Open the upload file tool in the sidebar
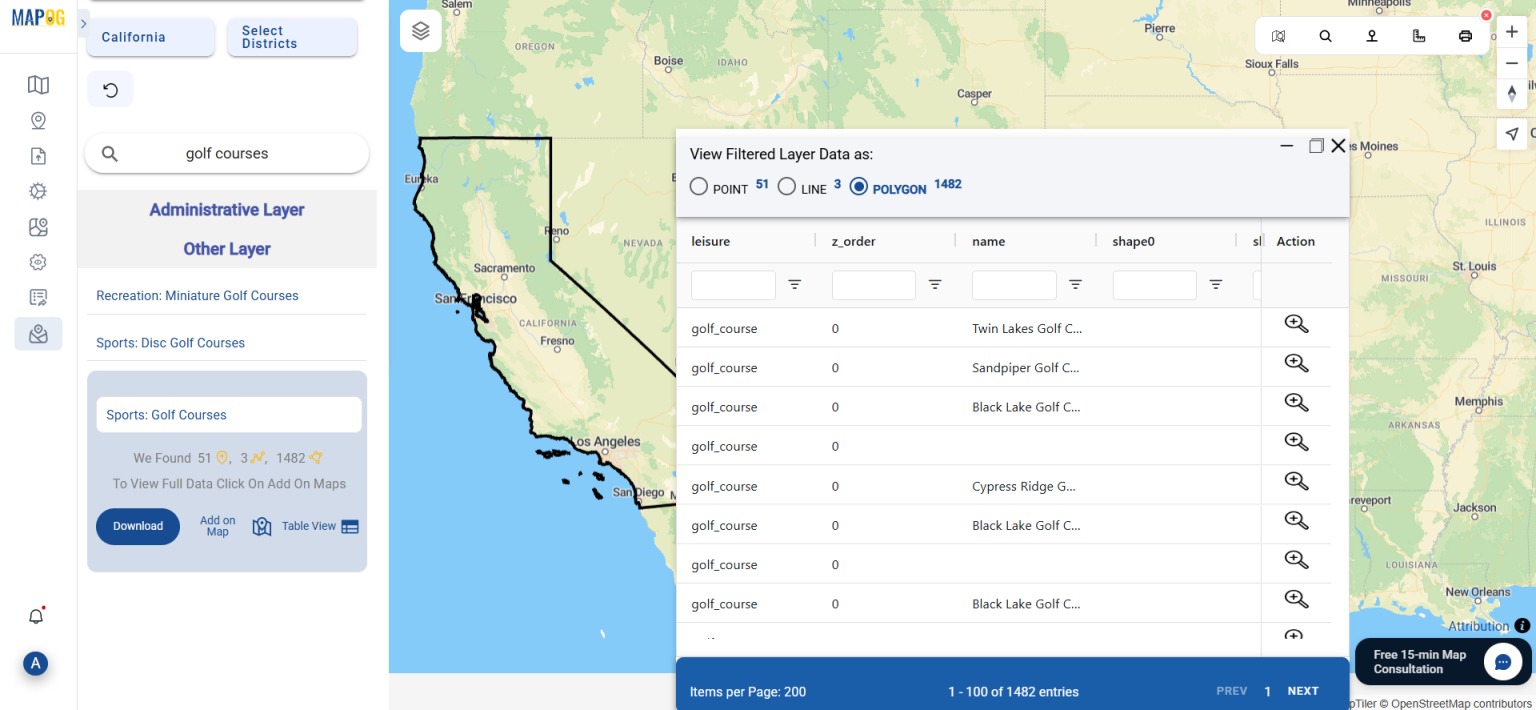 (38, 156)
